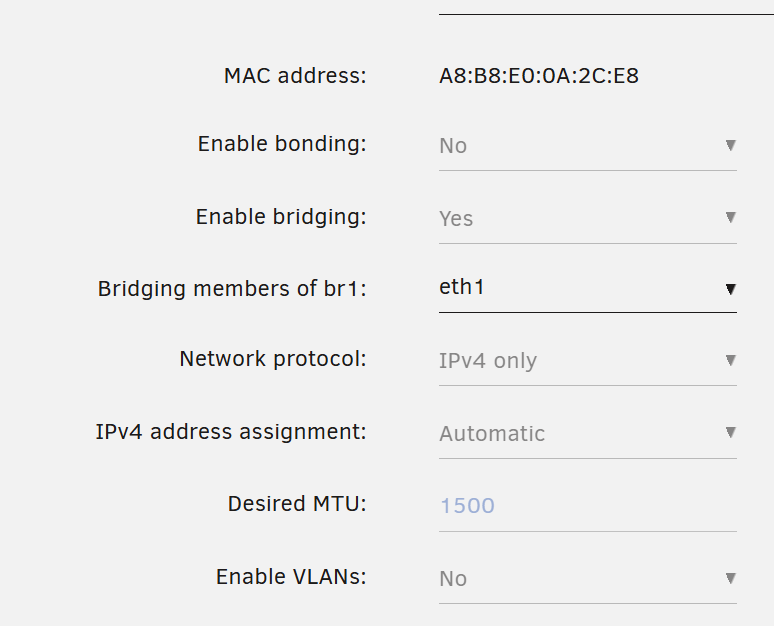The height and width of the screenshot is (626, 774).
Task: Click the 'Enable VLANs:' label
Action: pyautogui.click(x=291, y=577)
